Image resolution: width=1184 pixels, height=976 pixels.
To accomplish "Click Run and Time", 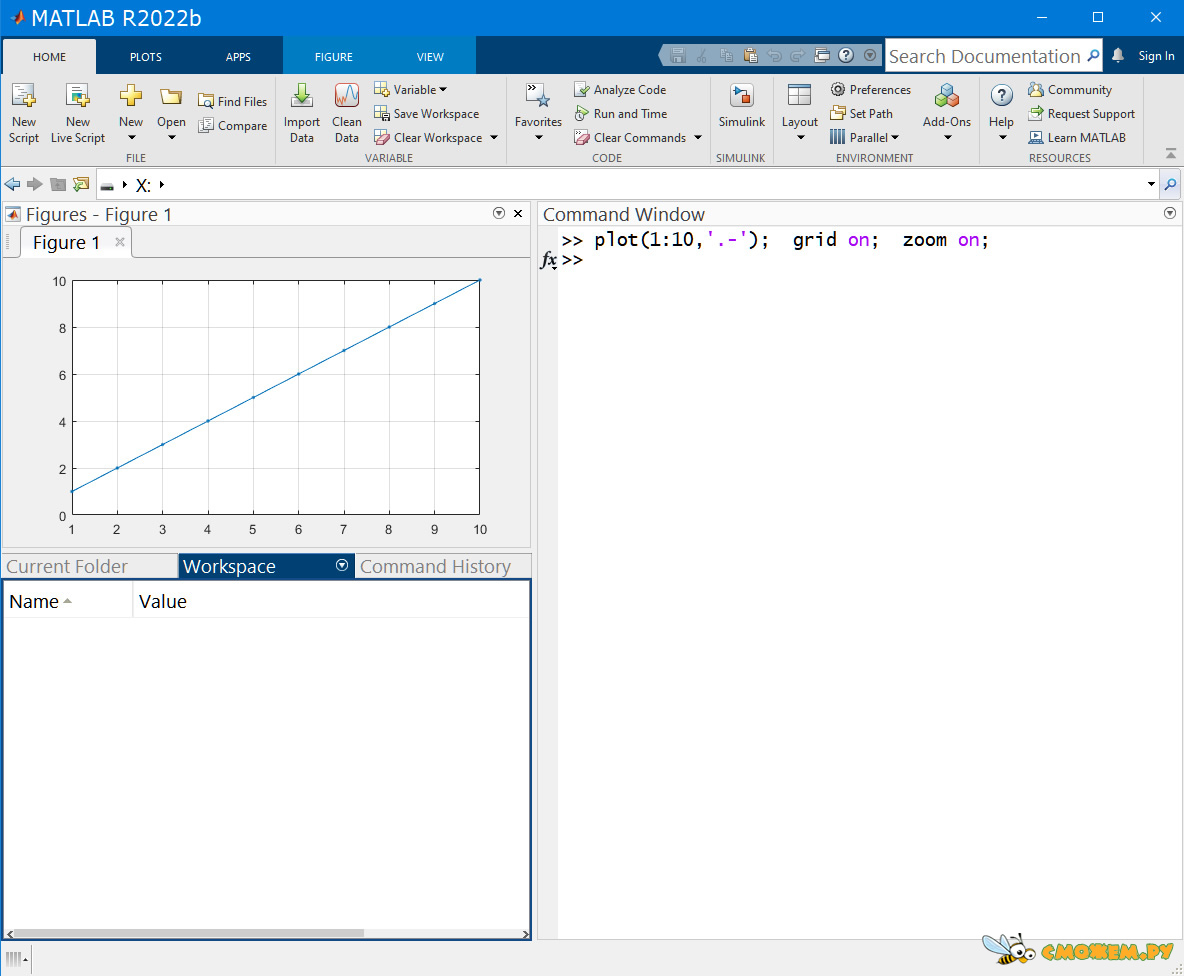I will [x=621, y=113].
